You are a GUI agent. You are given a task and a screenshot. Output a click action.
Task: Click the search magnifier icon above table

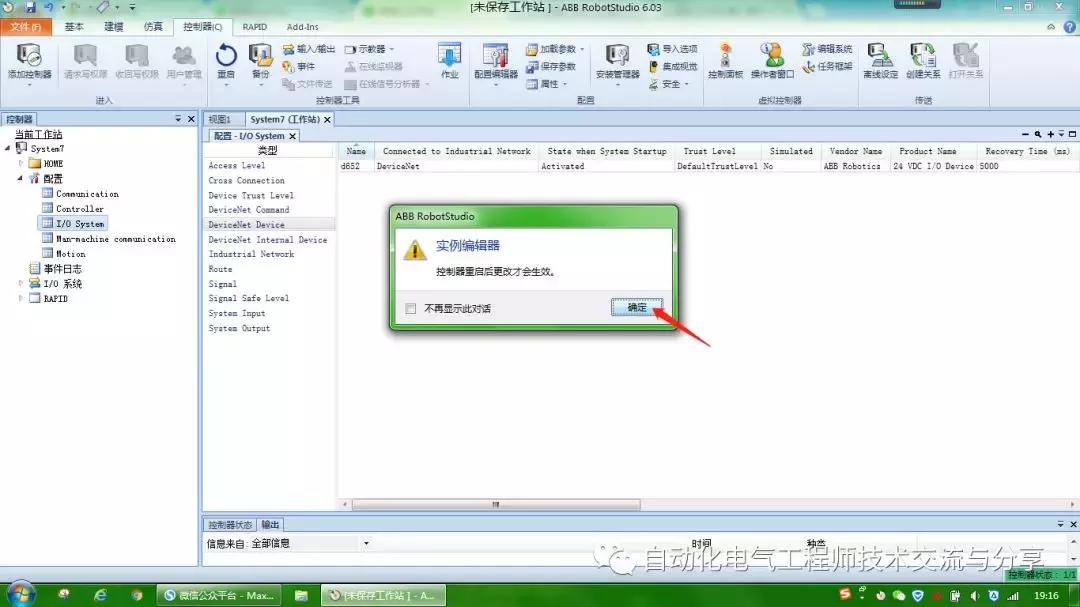pos(1038,134)
